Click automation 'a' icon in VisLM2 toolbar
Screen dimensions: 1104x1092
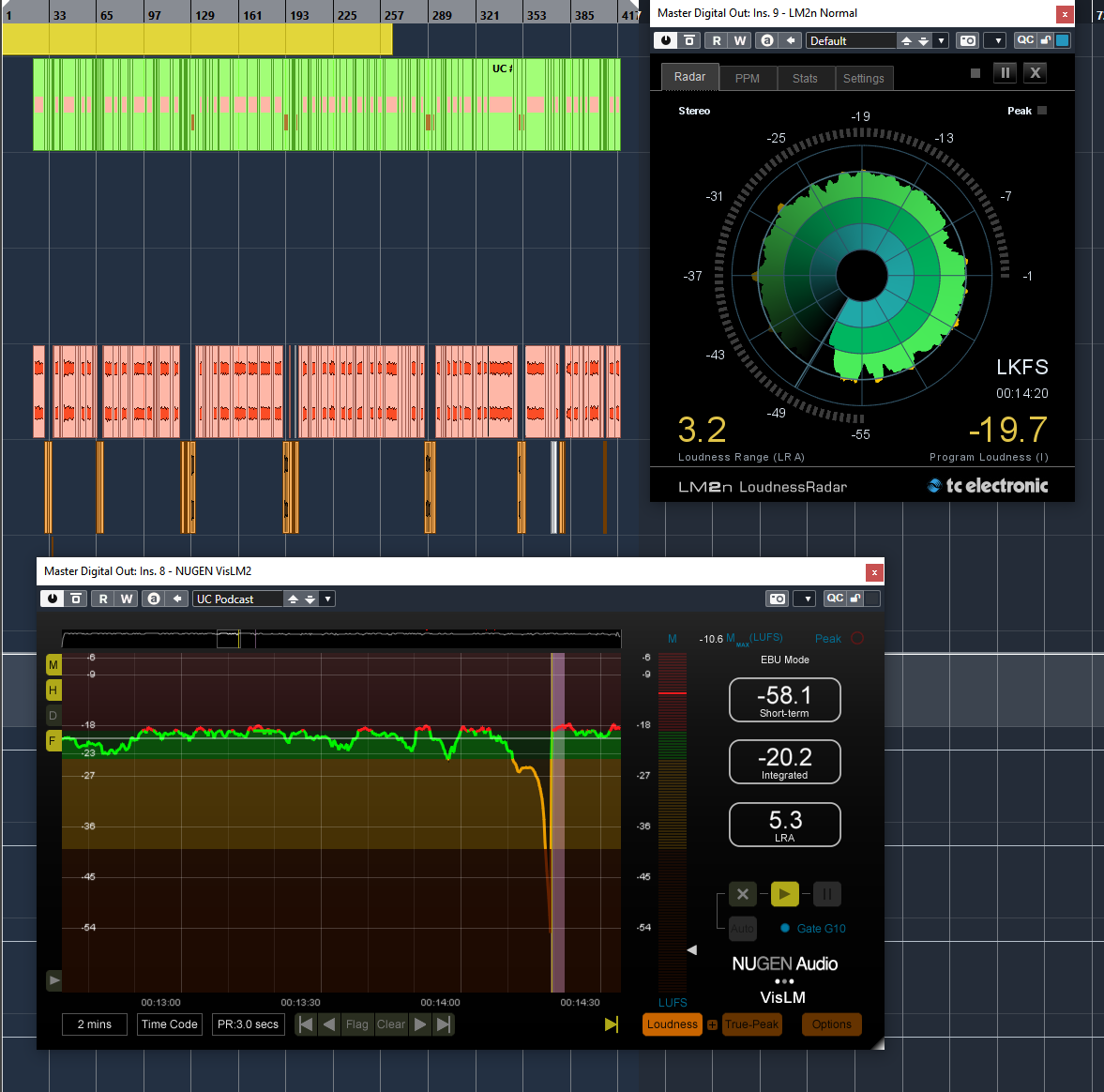click(x=154, y=599)
